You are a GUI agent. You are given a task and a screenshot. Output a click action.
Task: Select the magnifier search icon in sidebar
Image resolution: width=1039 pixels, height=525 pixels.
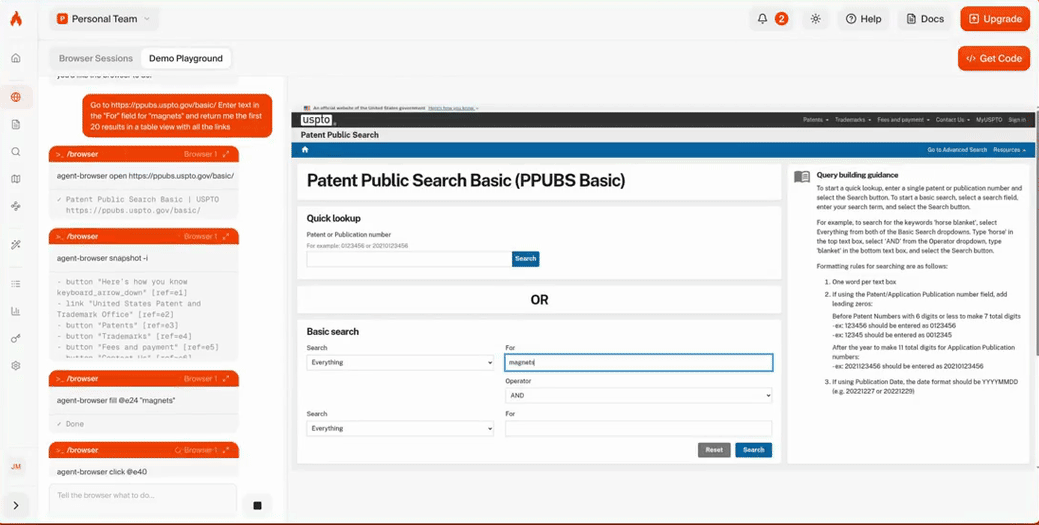15,152
